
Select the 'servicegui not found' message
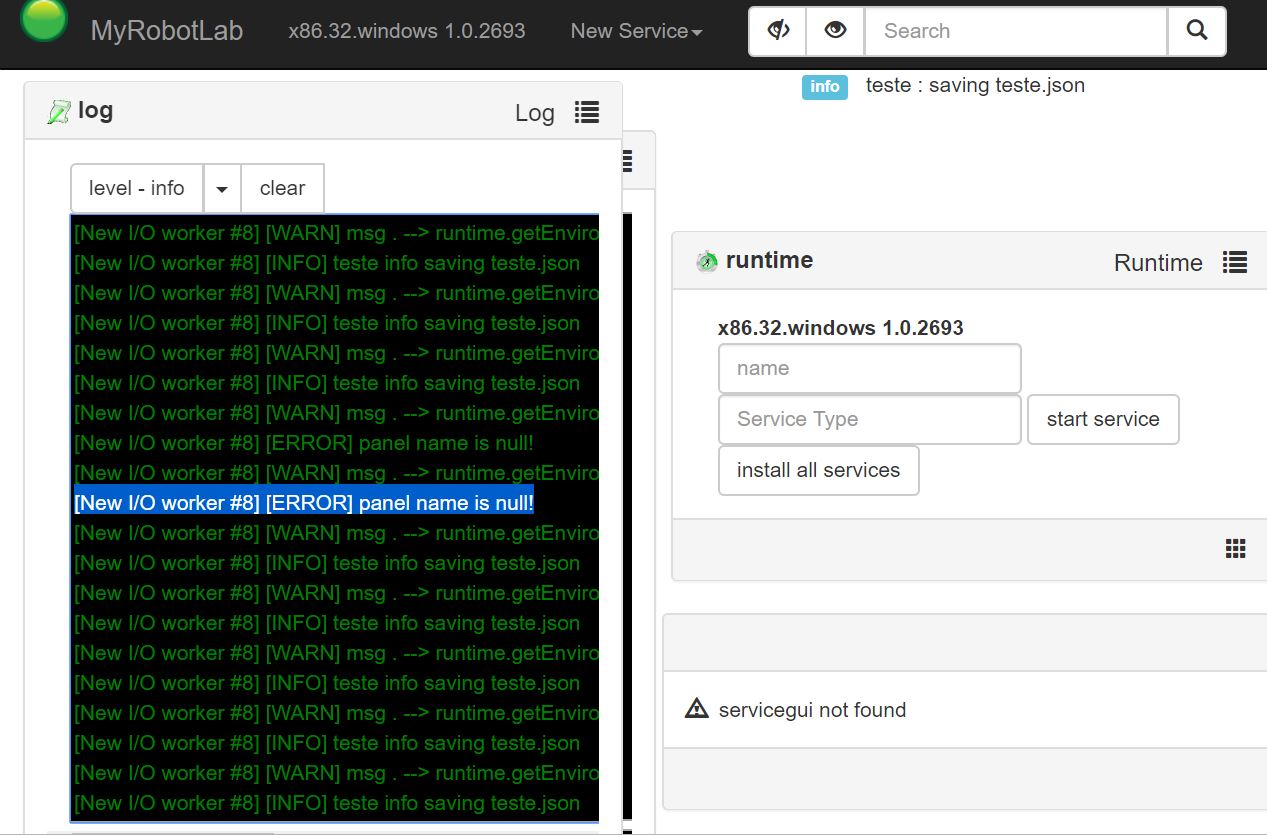812,710
